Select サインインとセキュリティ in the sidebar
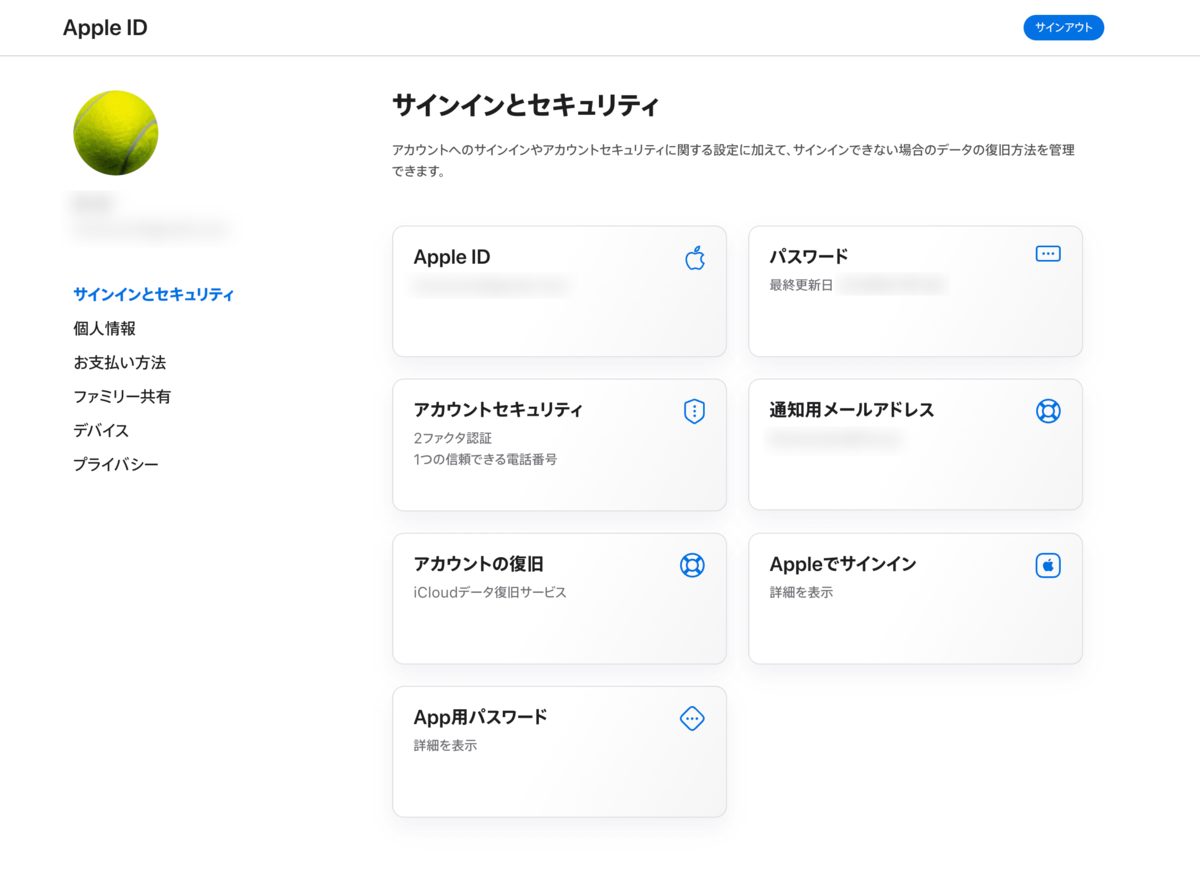1200x882 pixels. pyautogui.click(x=154, y=295)
